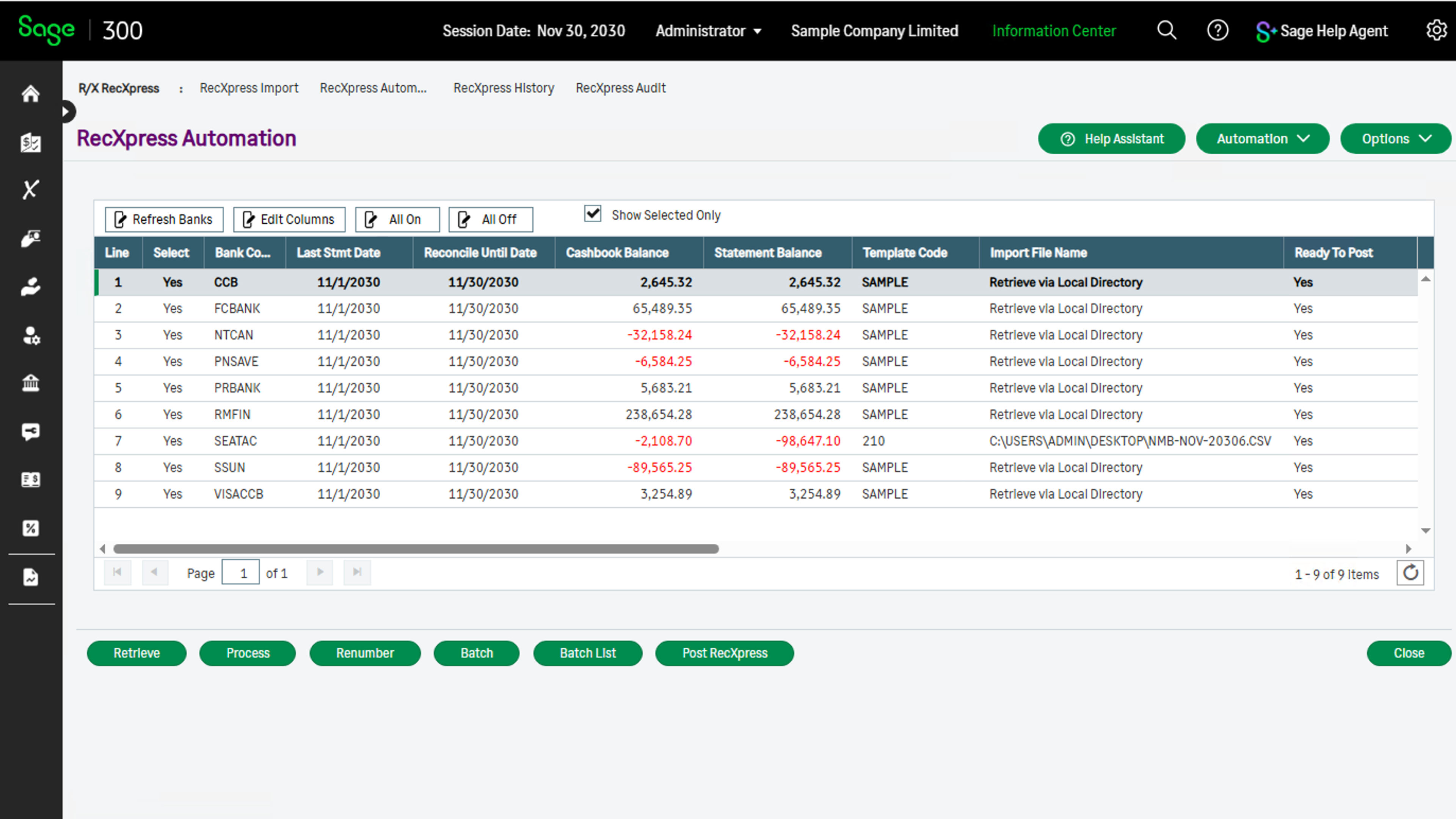Click the Batch button

(477, 653)
